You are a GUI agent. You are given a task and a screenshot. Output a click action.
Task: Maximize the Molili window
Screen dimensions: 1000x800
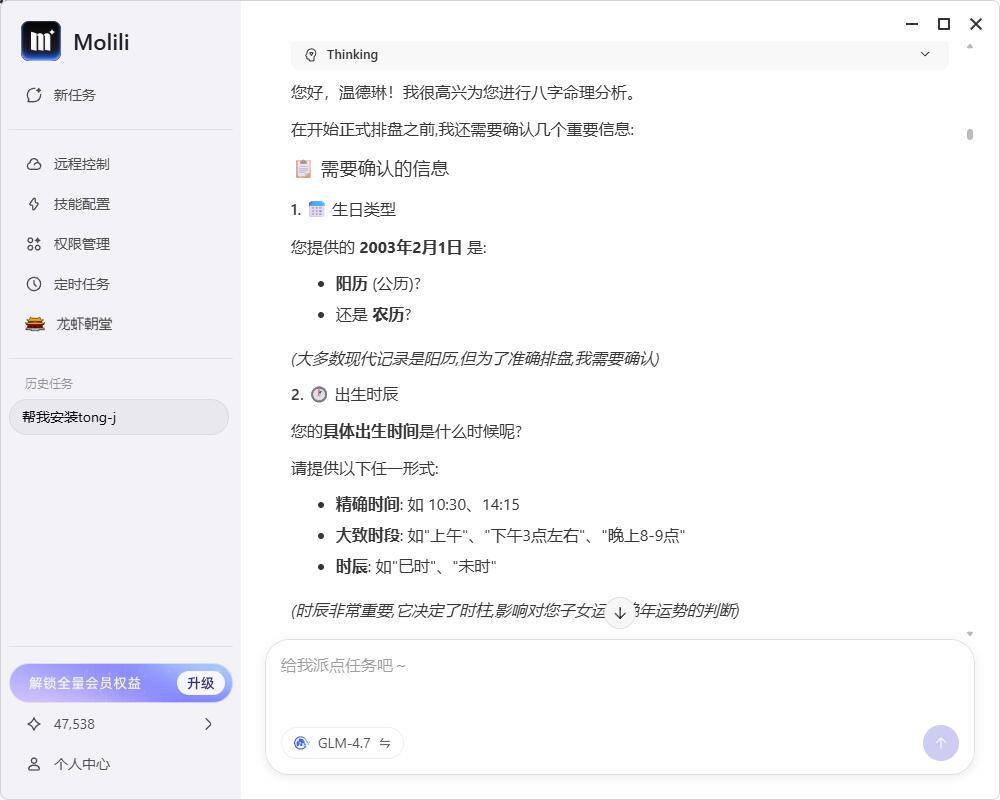click(x=943, y=24)
